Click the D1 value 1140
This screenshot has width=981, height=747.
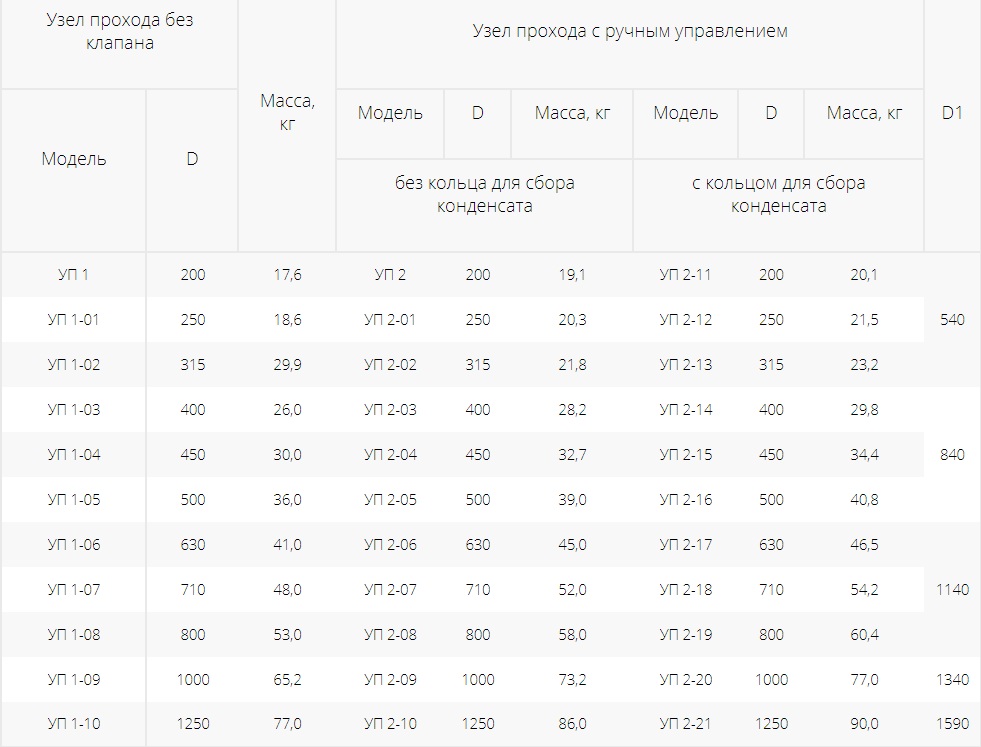[952, 589]
